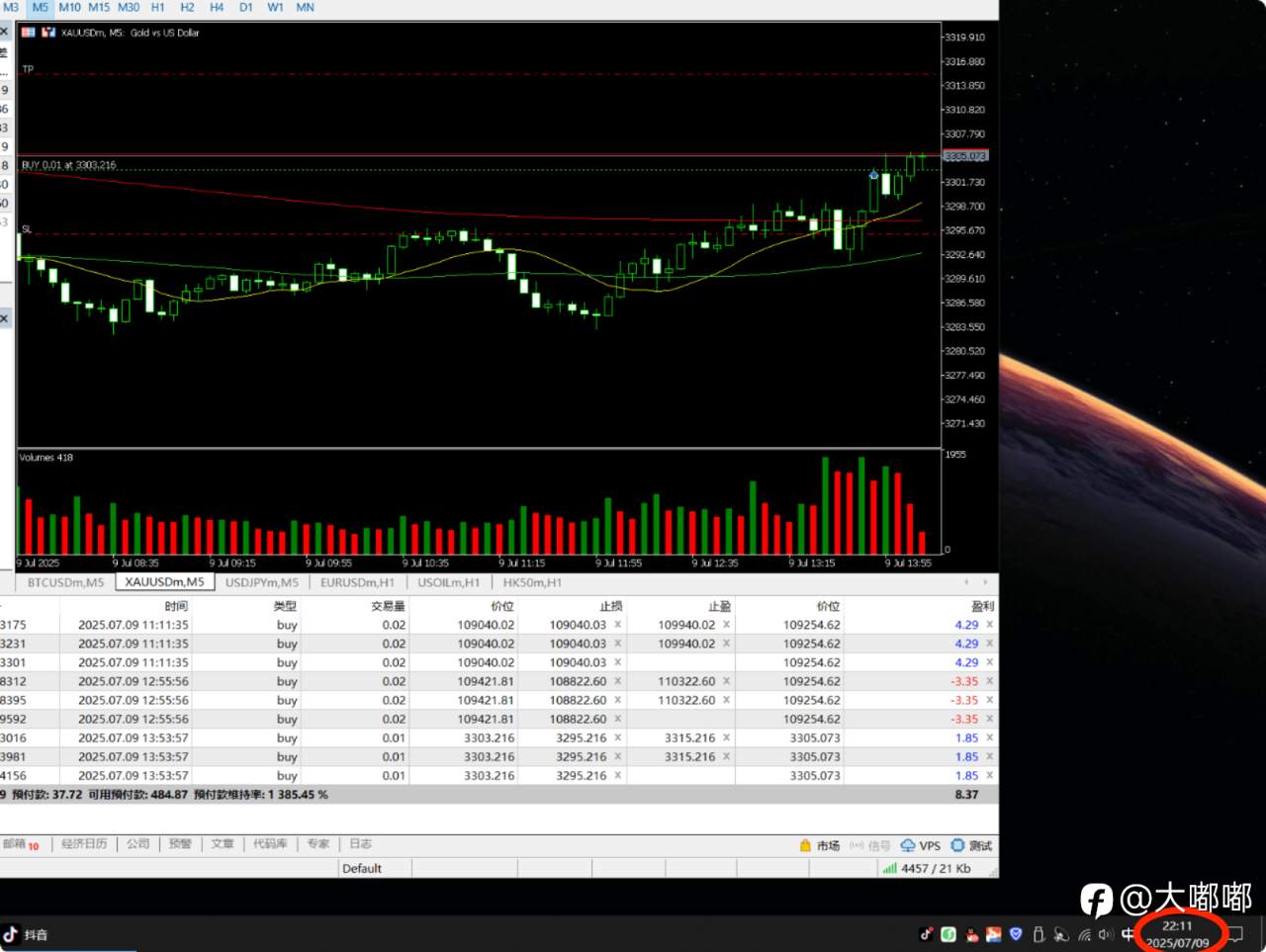Open the 日志 (journal) terminal tab
This screenshot has height=952, width=1266.
(x=360, y=843)
